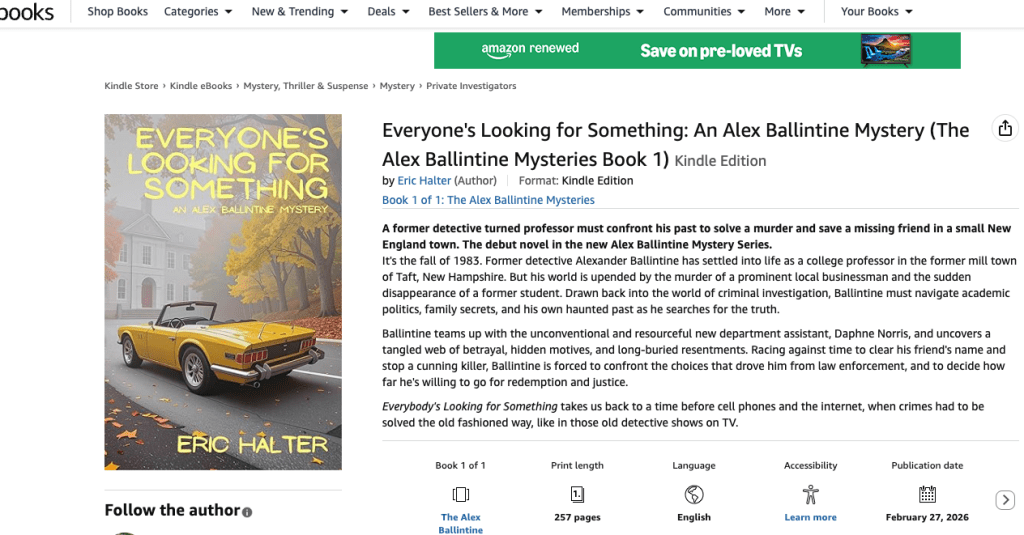The width and height of the screenshot is (1024, 535).
Task: Open the yellow car book cover image
Action: tap(223, 292)
